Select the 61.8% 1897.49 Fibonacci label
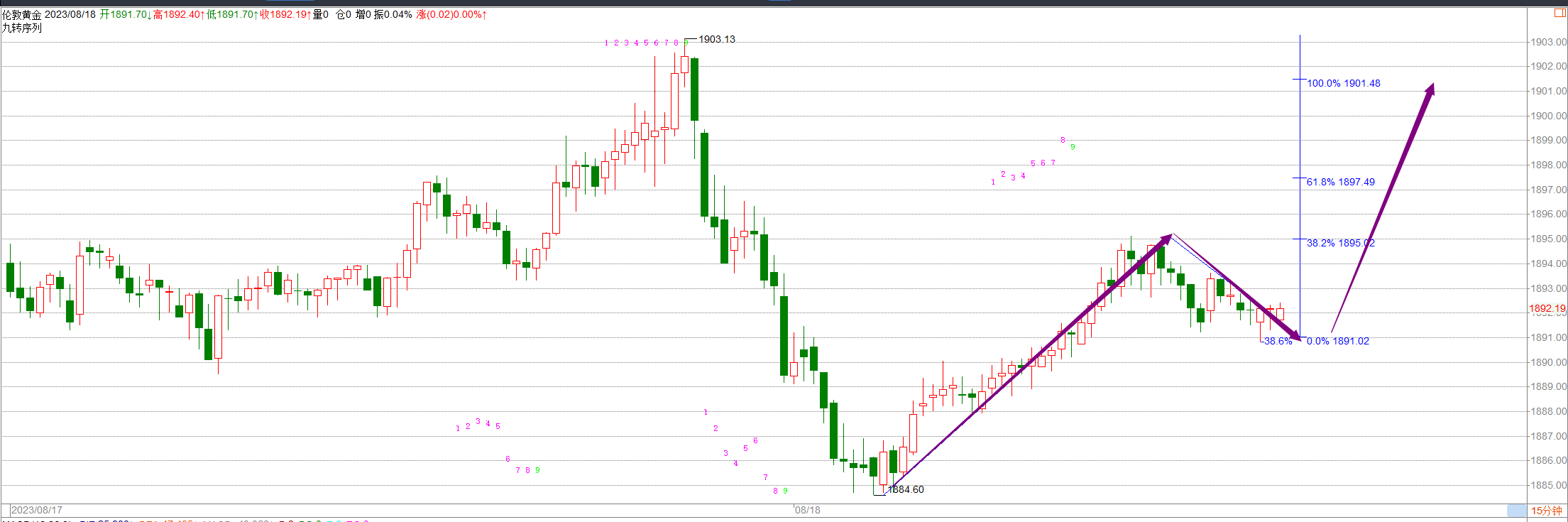 click(x=1341, y=182)
